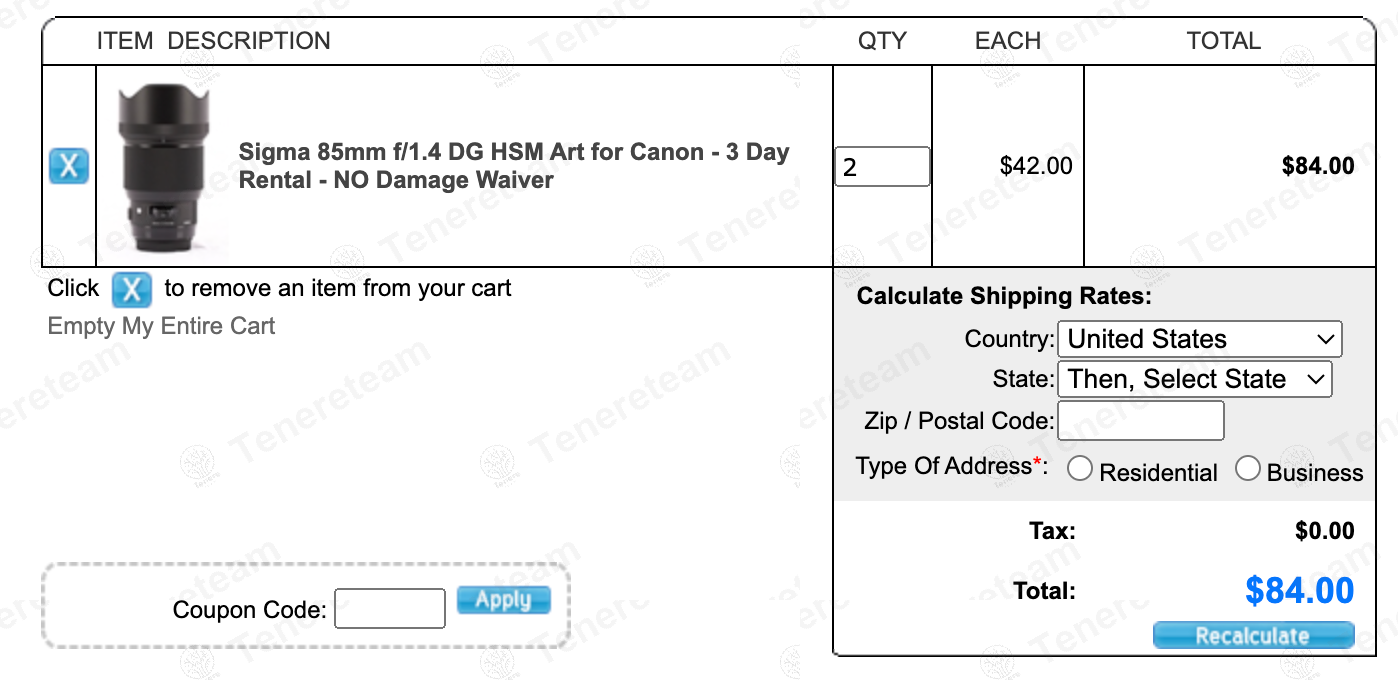Image resolution: width=1398 pixels, height=680 pixels.
Task: Click Empty My Entire Cart link
Action: tap(161, 326)
